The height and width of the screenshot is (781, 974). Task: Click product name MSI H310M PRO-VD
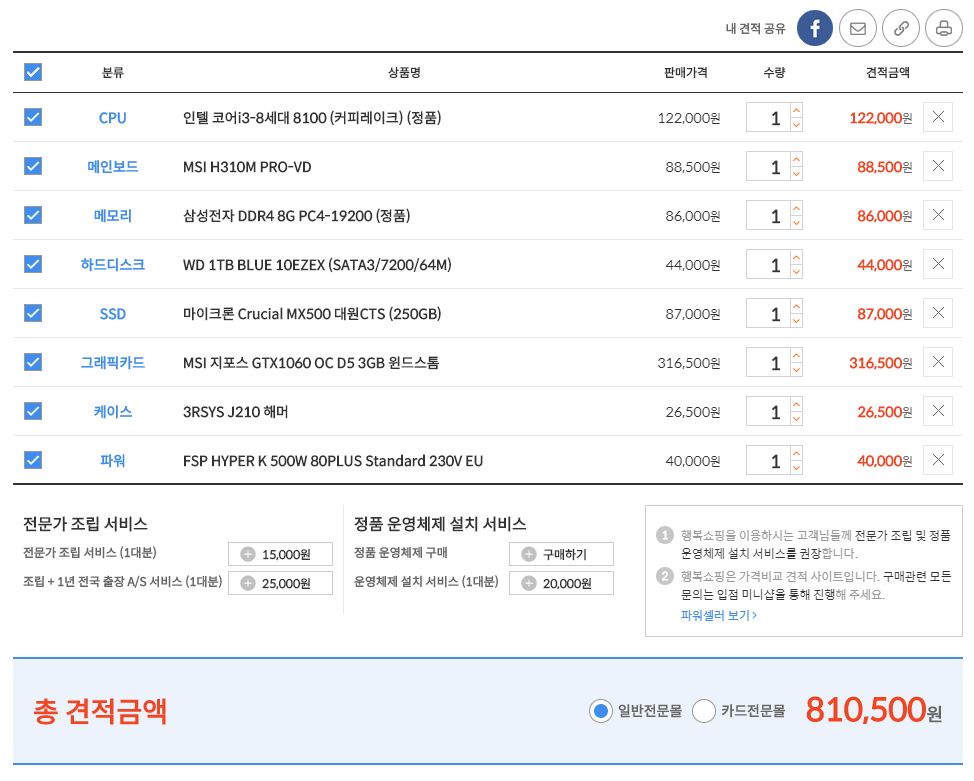tap(247, 167)
